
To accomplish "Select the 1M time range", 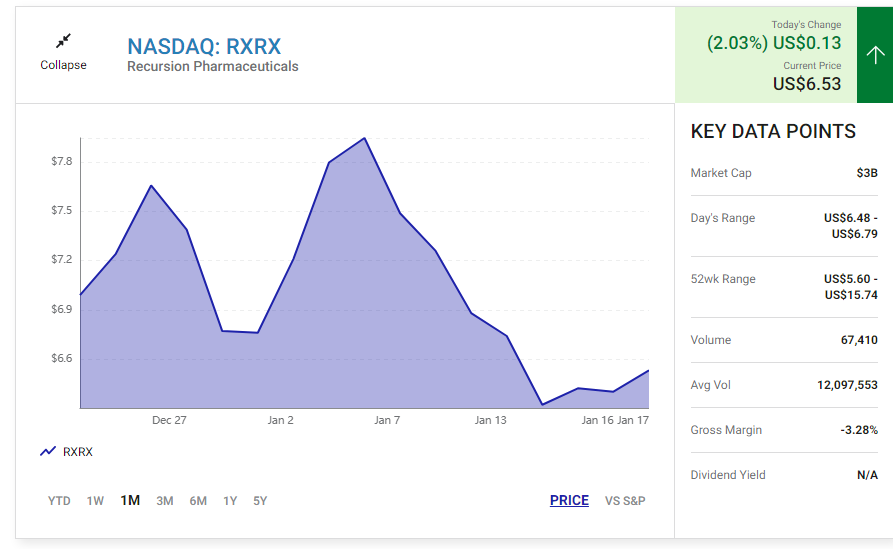I will pyautogui.click(x=130, y=501).
